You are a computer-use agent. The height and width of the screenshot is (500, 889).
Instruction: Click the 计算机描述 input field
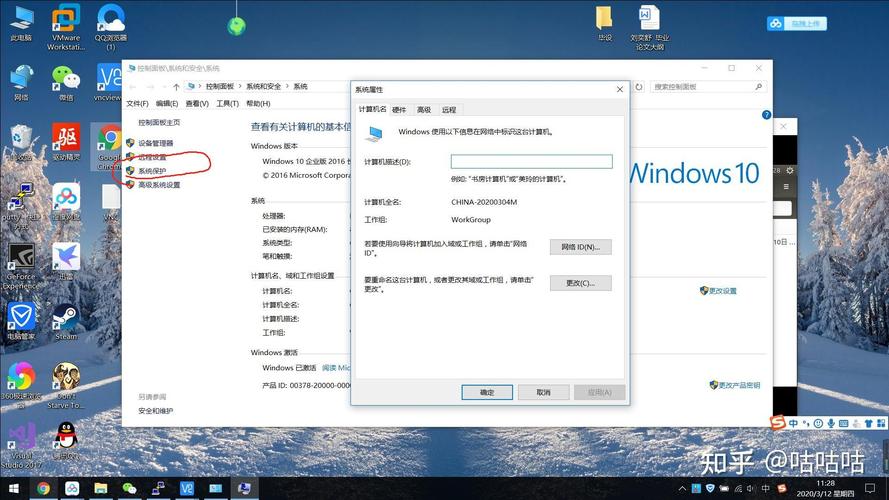[531, 162]
